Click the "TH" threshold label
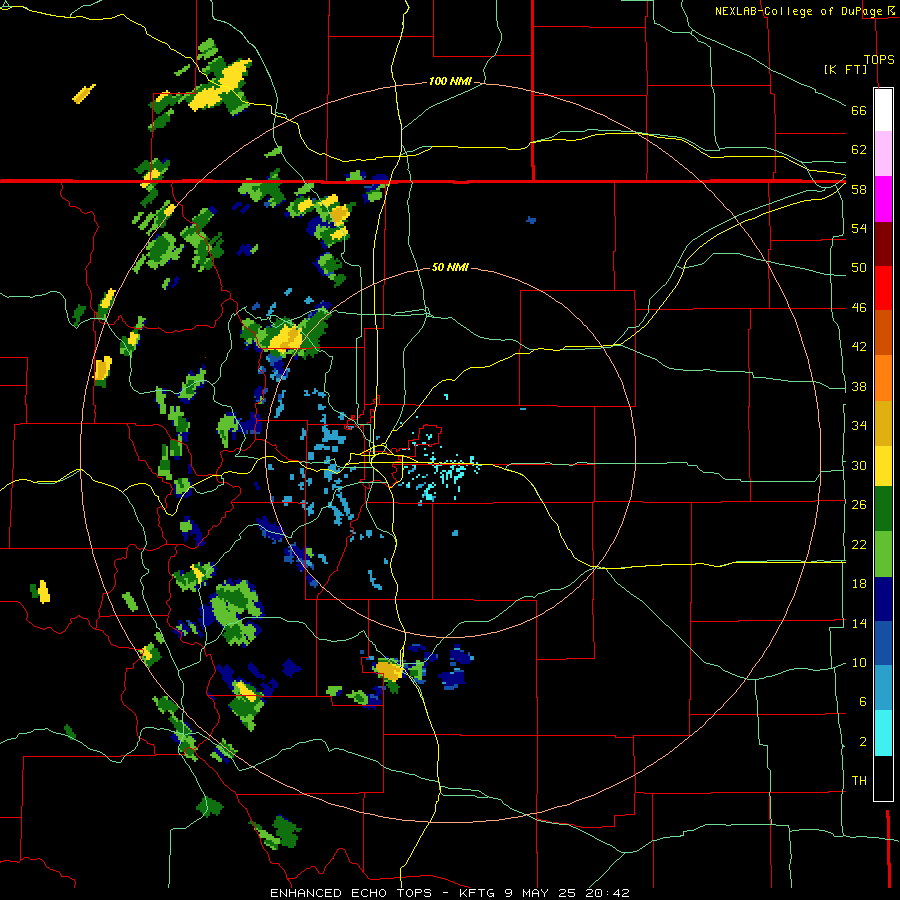Image resolution: width=900 pixels, height=900 pixels. 859,781
